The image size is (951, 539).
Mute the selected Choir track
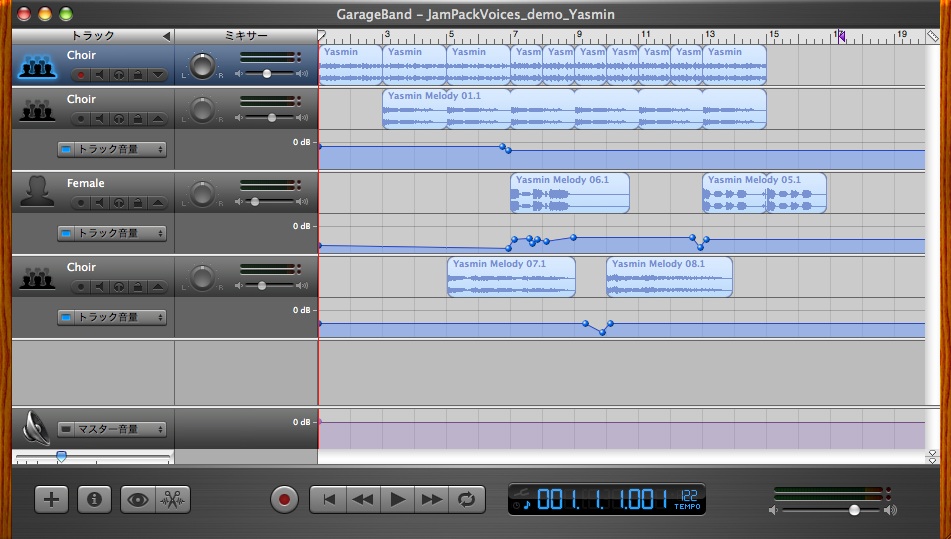99,75
